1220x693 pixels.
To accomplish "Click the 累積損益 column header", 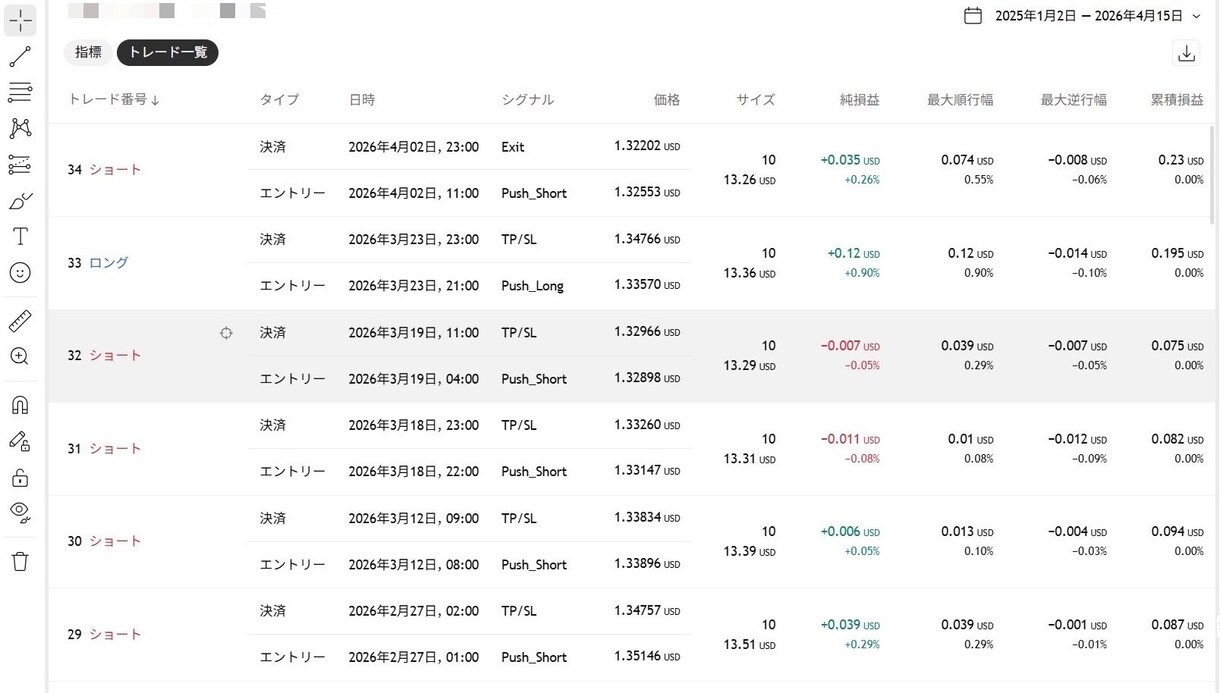I will tap(1177, 100).
